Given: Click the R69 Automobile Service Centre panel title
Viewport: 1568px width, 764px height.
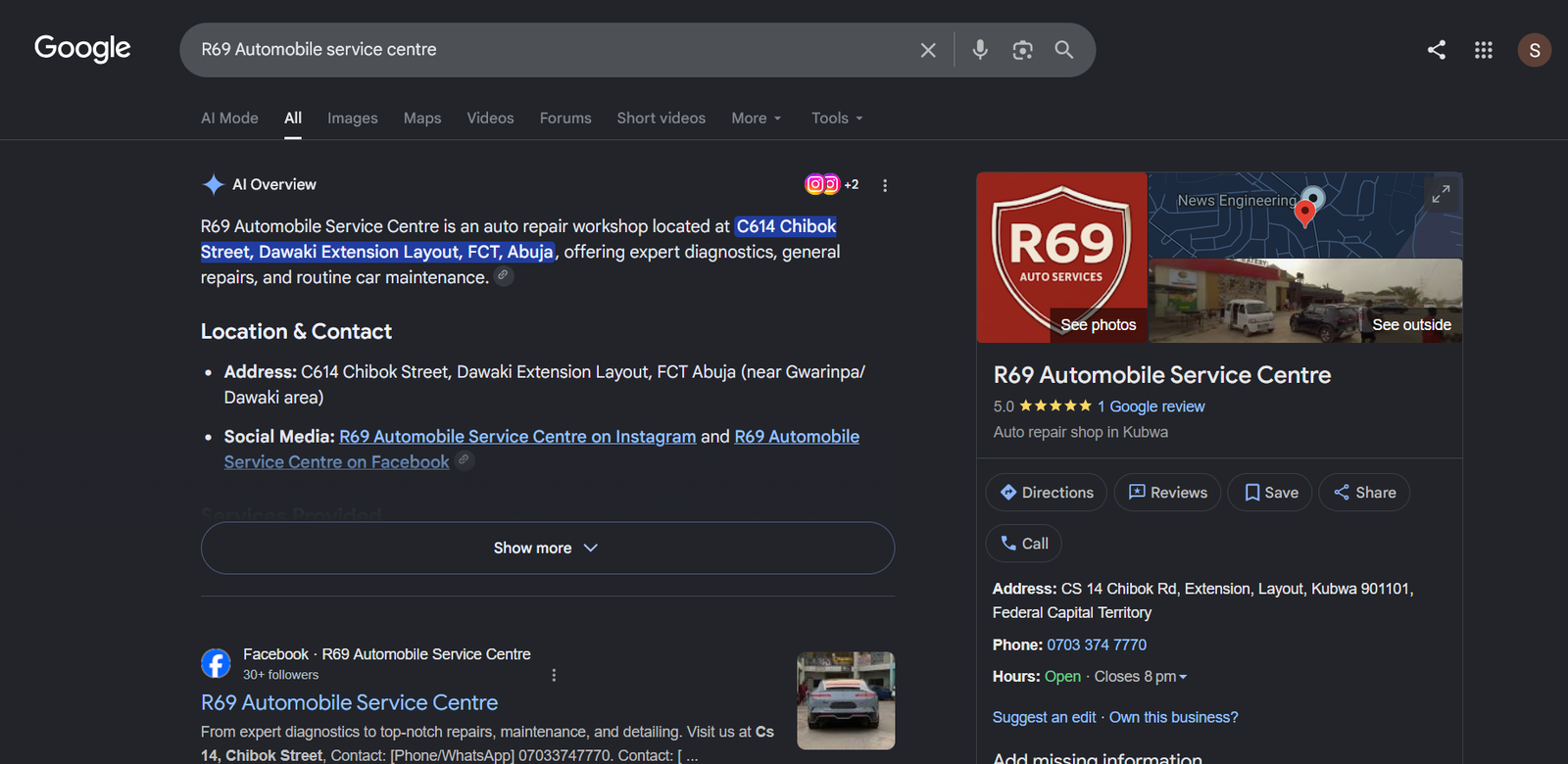Looking at the screenshot, I should [x=1162, y=375].
